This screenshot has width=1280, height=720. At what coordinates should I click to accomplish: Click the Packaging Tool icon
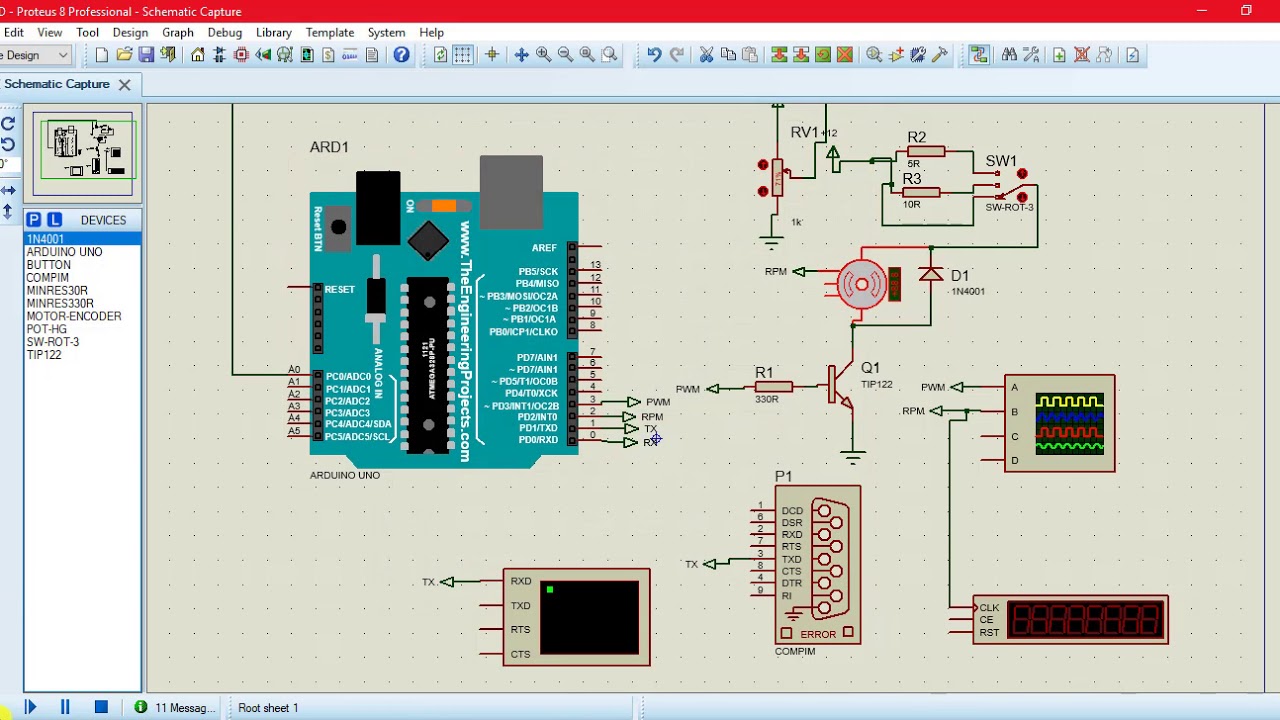918,55
